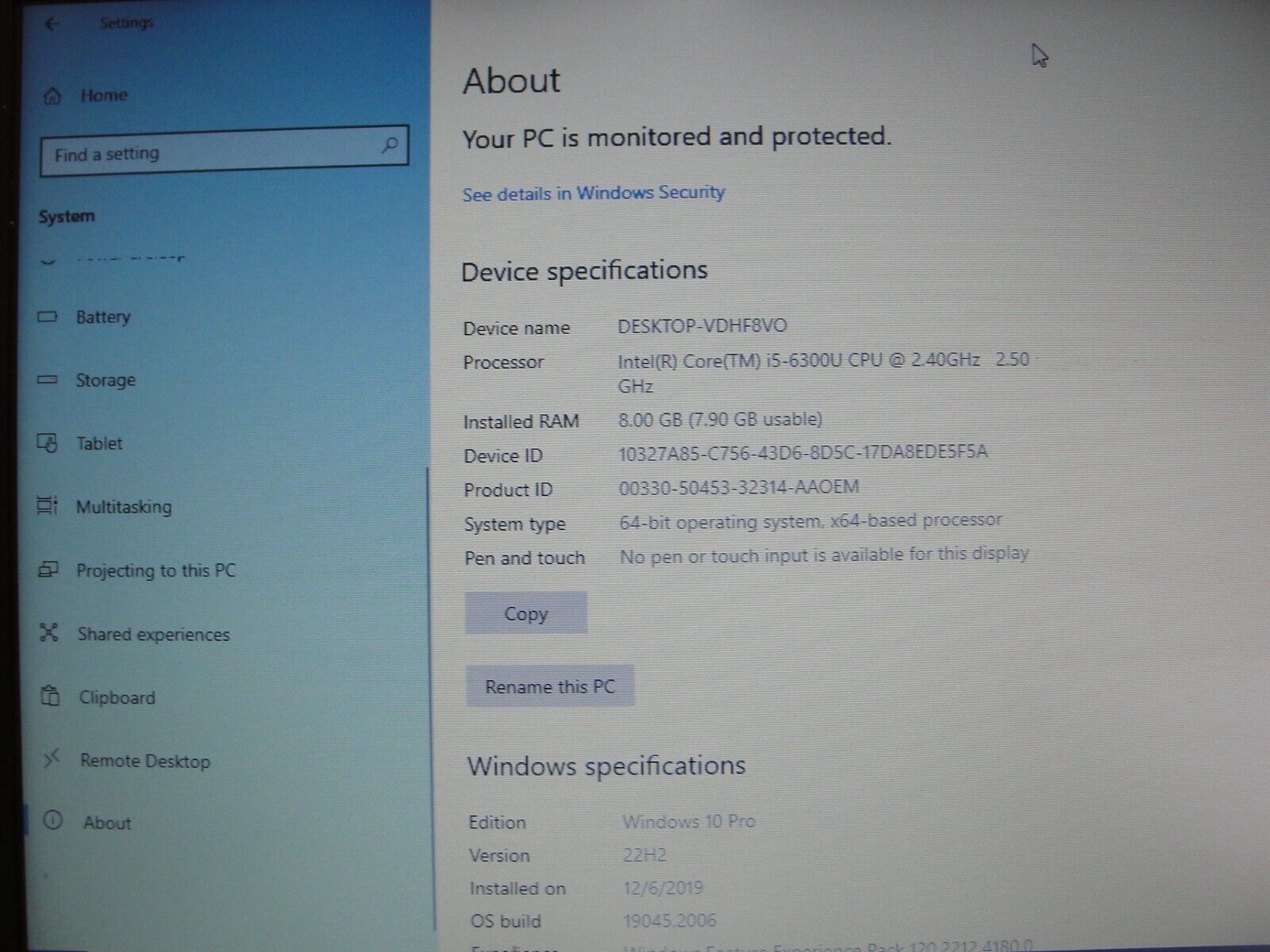
Task: Click the Device specifications heading
Action: pyautogui.click(x=584, y=271)
